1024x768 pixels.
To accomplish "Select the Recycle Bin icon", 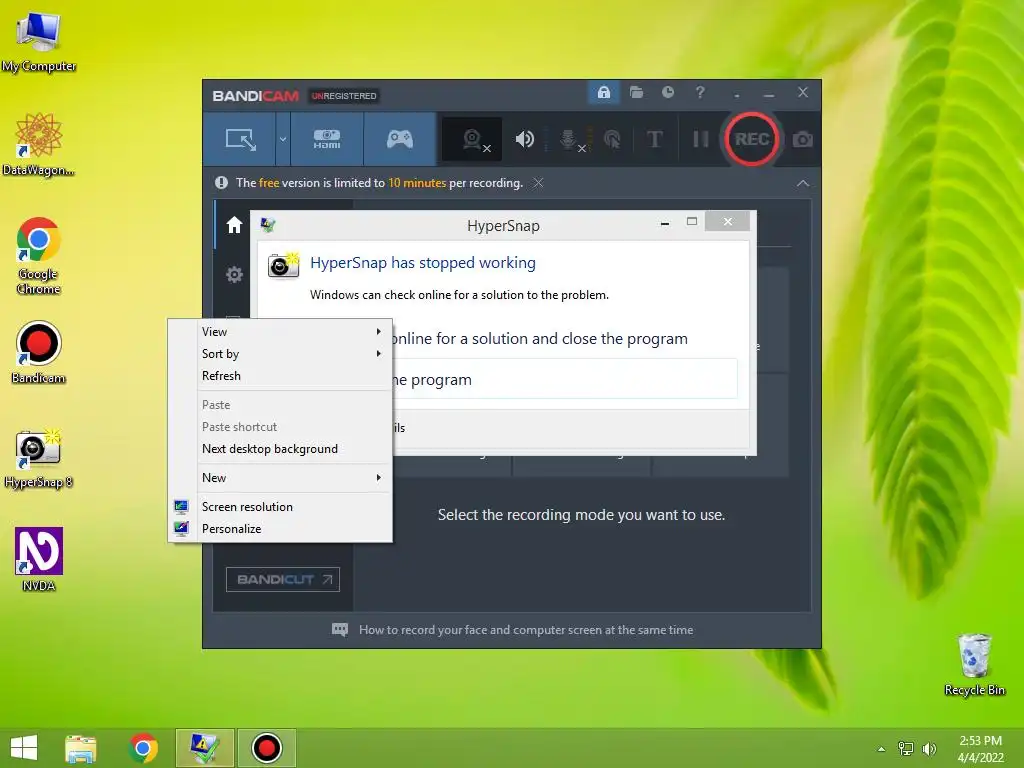I will coord(974,665).
